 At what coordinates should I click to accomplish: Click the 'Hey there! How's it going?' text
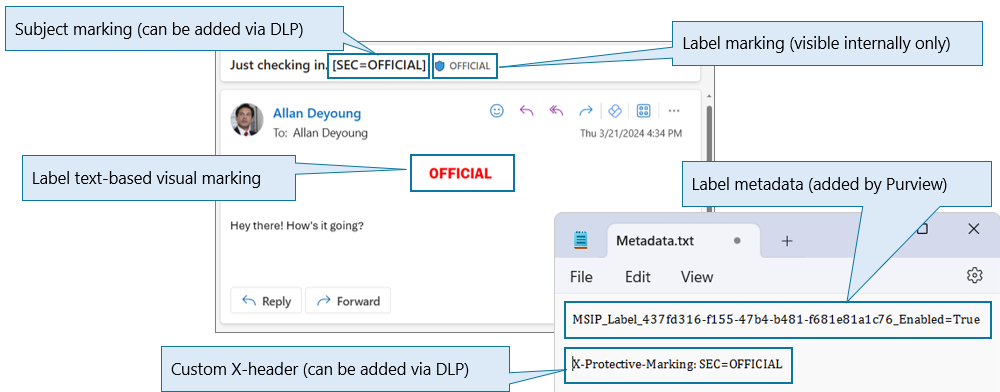[x=297, y=226]
